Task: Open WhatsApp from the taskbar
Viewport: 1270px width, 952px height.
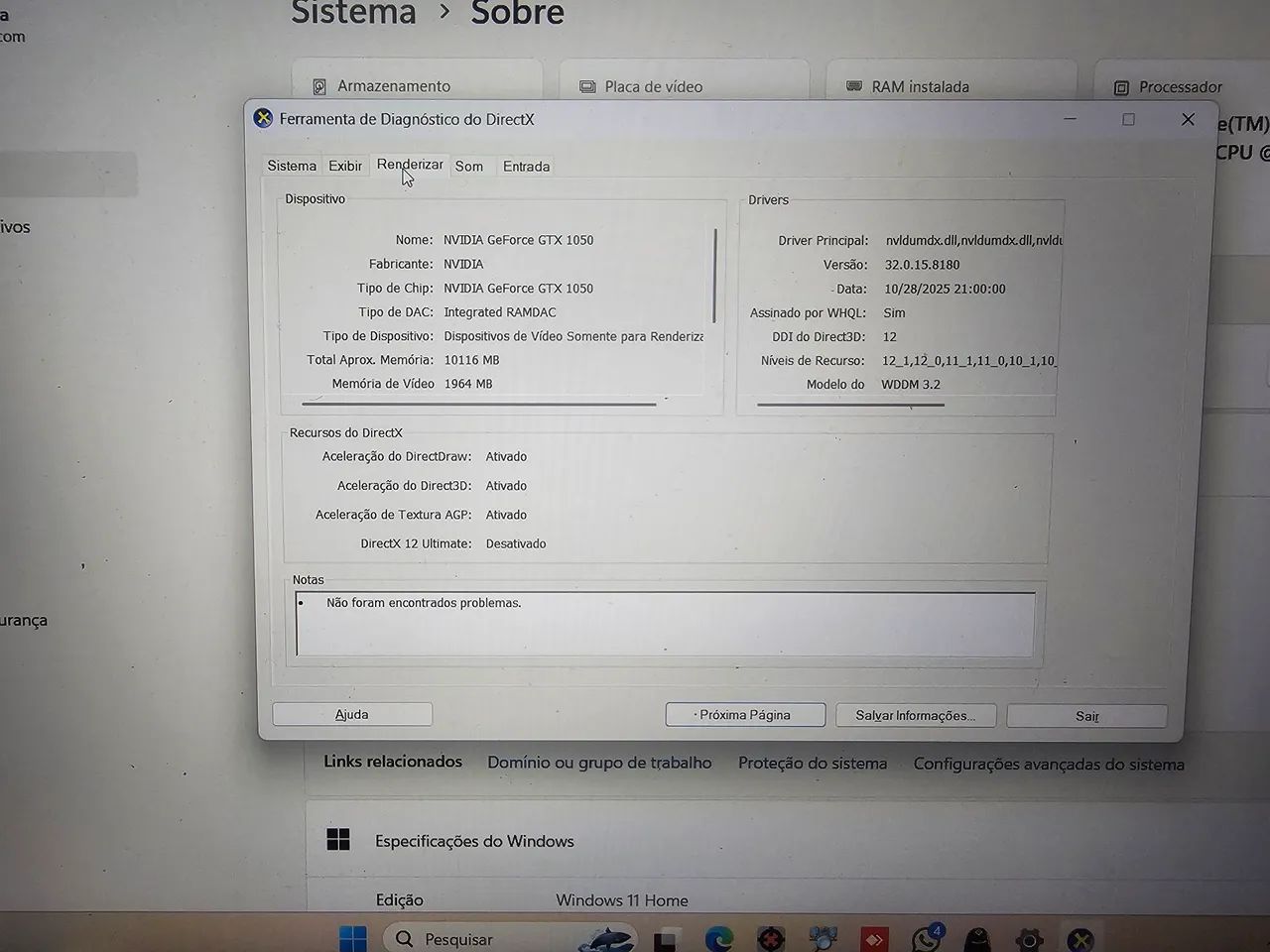Action: [x=926, y=938]
